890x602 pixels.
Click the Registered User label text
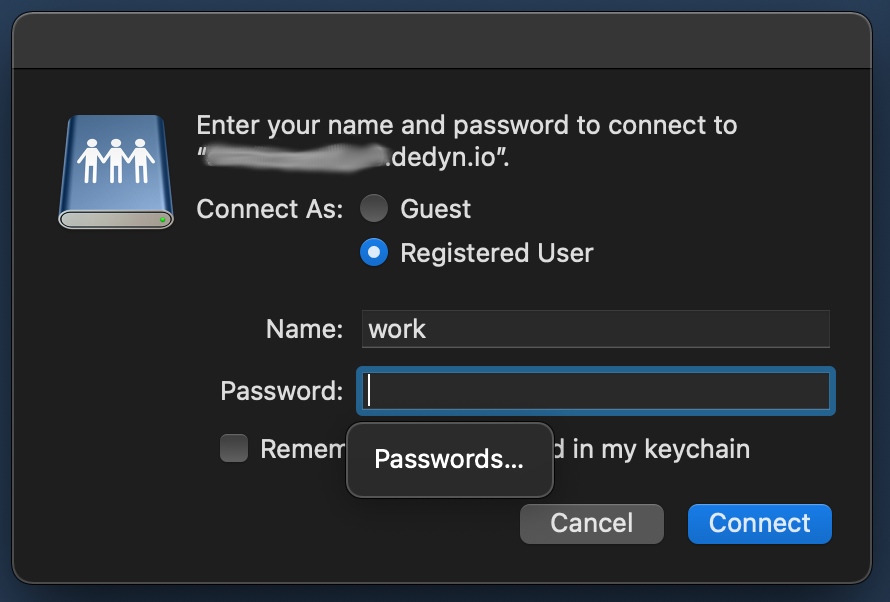point(497,253)
